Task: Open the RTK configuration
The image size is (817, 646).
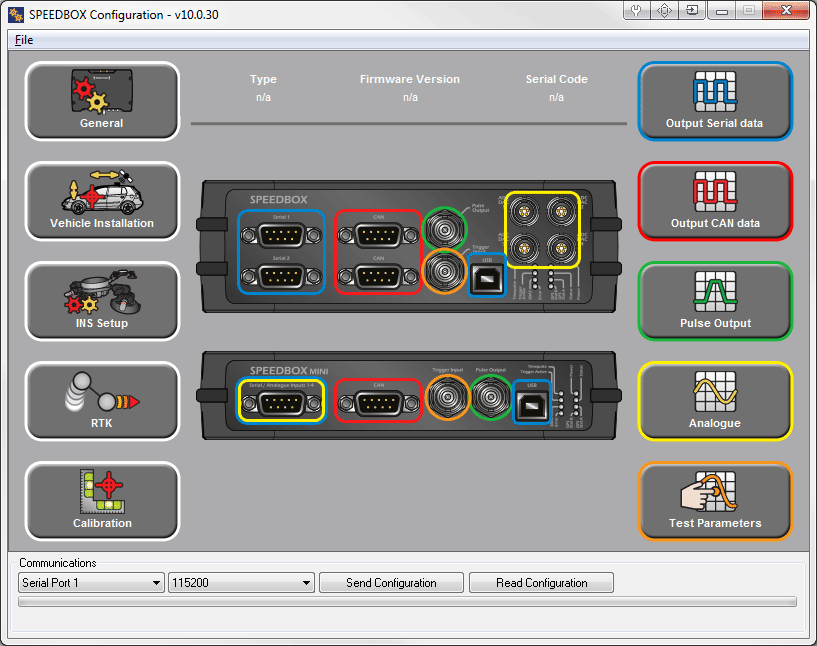Action: [x=102, y=401]
